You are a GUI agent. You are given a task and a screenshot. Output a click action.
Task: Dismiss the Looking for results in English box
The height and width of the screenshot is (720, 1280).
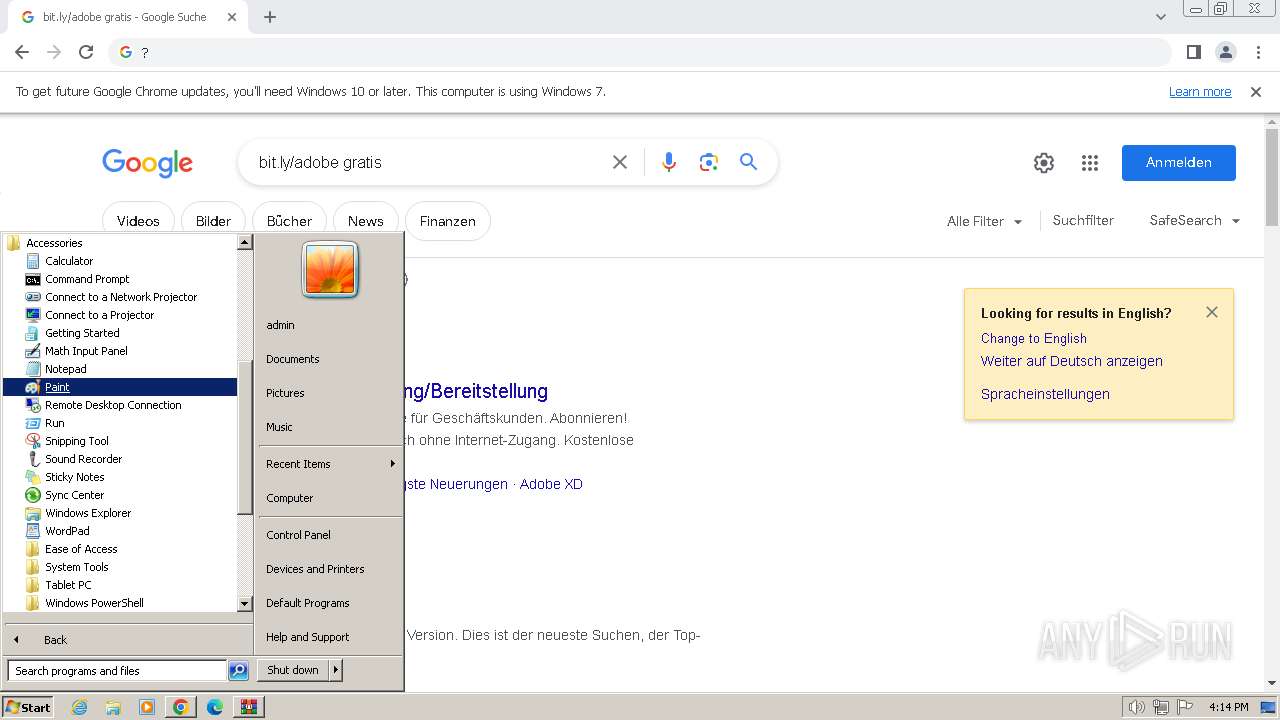point(1212,312)
